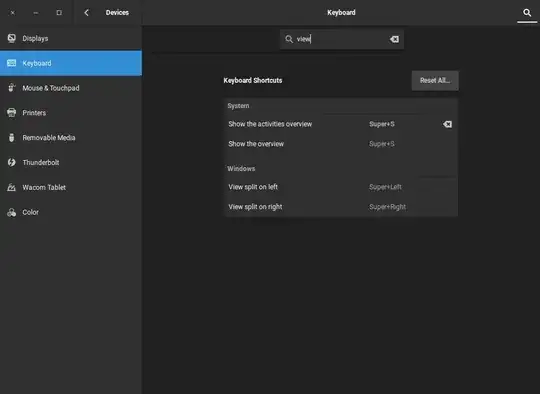
Task: Toggle search with magnifier in header
Action: pos(527,13)
